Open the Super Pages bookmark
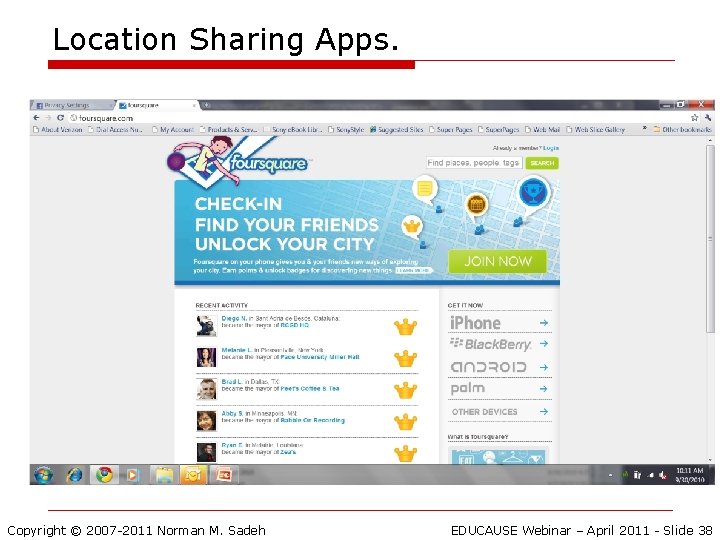Screen dimensions: 720x540 pyautogui.click(x=450, y=129)
